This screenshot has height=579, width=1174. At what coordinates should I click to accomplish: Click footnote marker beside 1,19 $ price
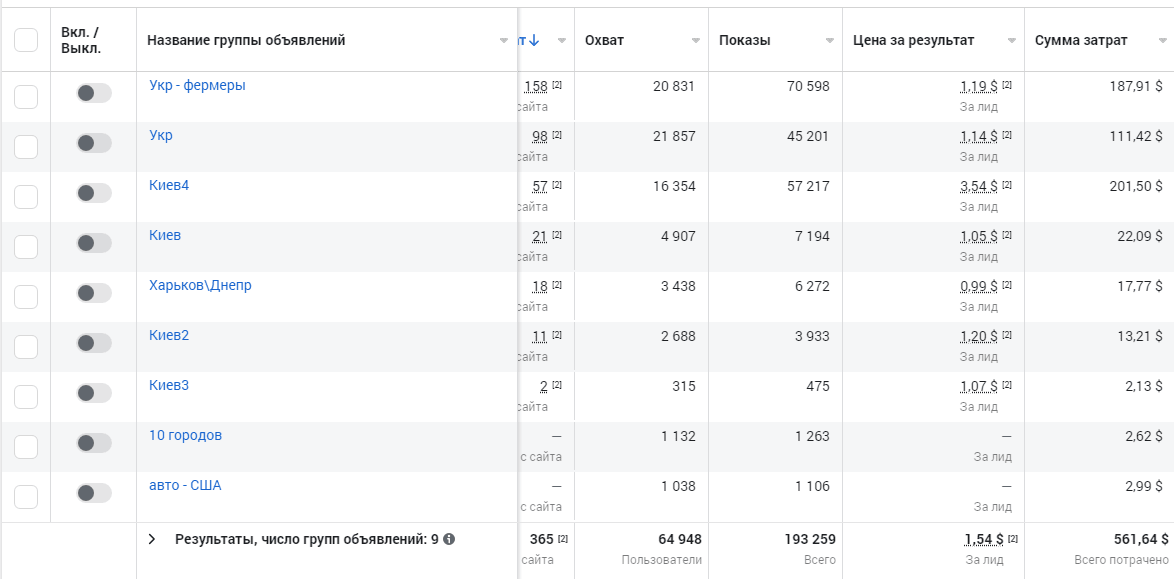tap(1007, 85)
